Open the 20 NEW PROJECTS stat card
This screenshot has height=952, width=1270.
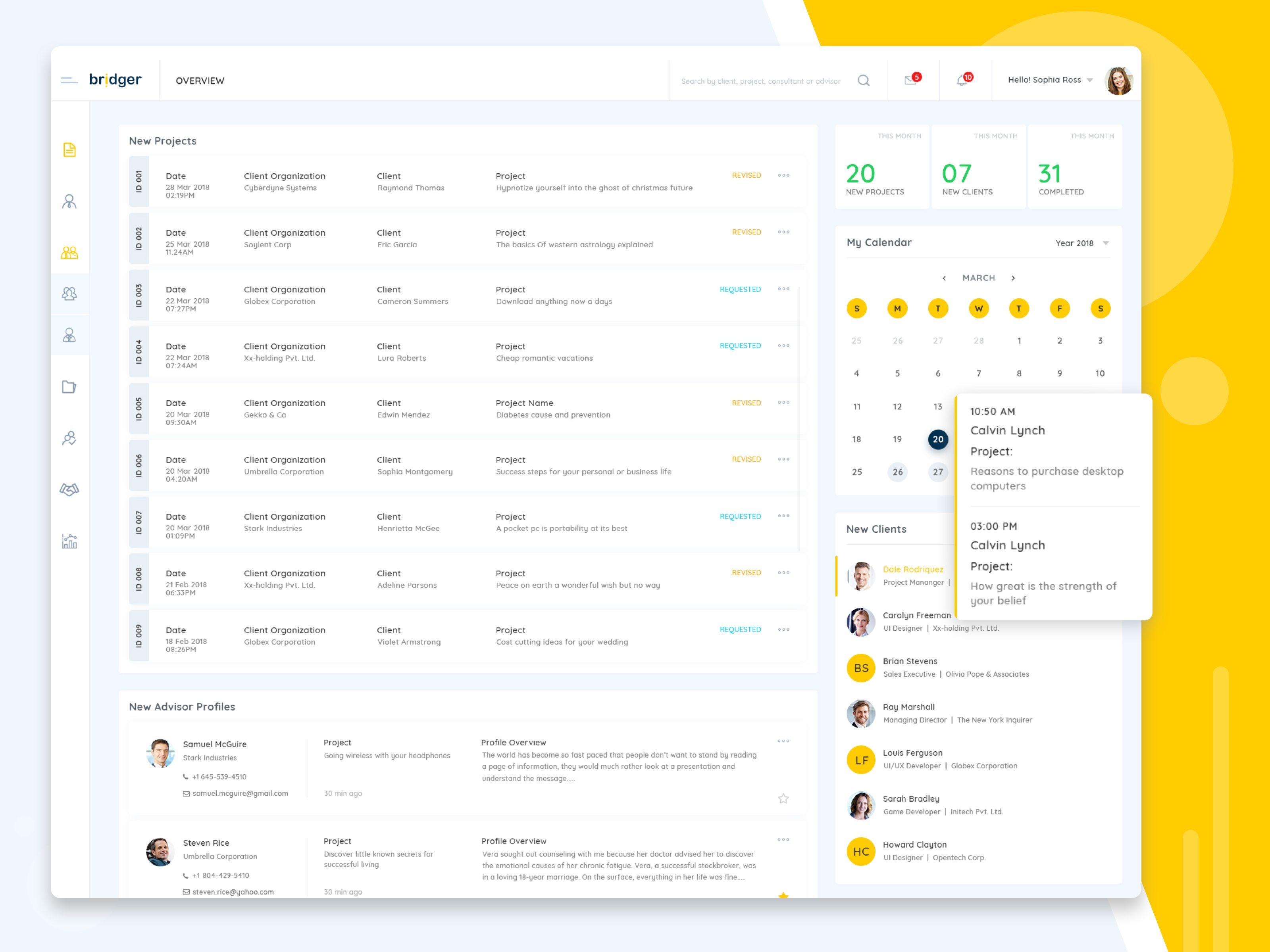[882, 167]
